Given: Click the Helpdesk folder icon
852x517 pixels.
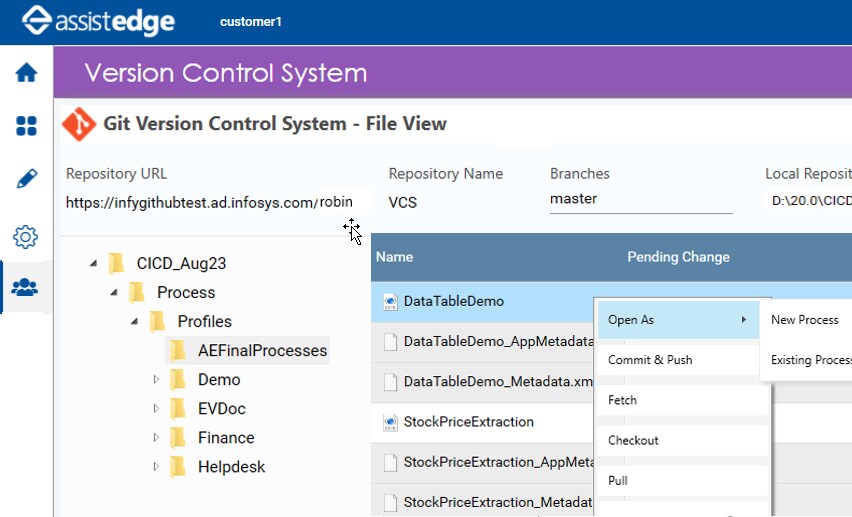Looking at the screenshot, I should (x=178, y=466).
